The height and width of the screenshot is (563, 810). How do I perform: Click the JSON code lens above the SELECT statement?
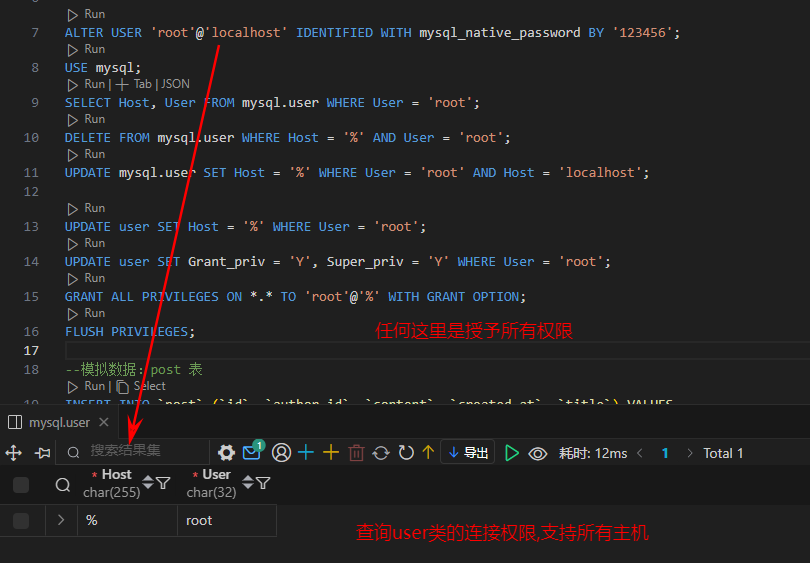(175, 84)
